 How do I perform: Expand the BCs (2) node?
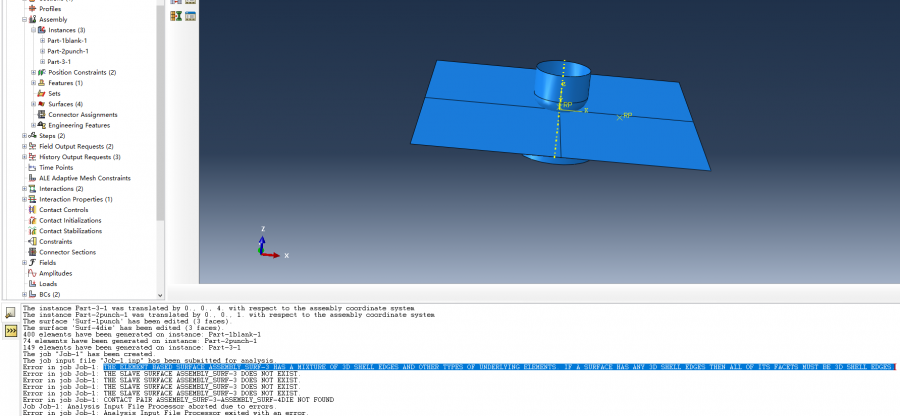click(x=25, y=294)
